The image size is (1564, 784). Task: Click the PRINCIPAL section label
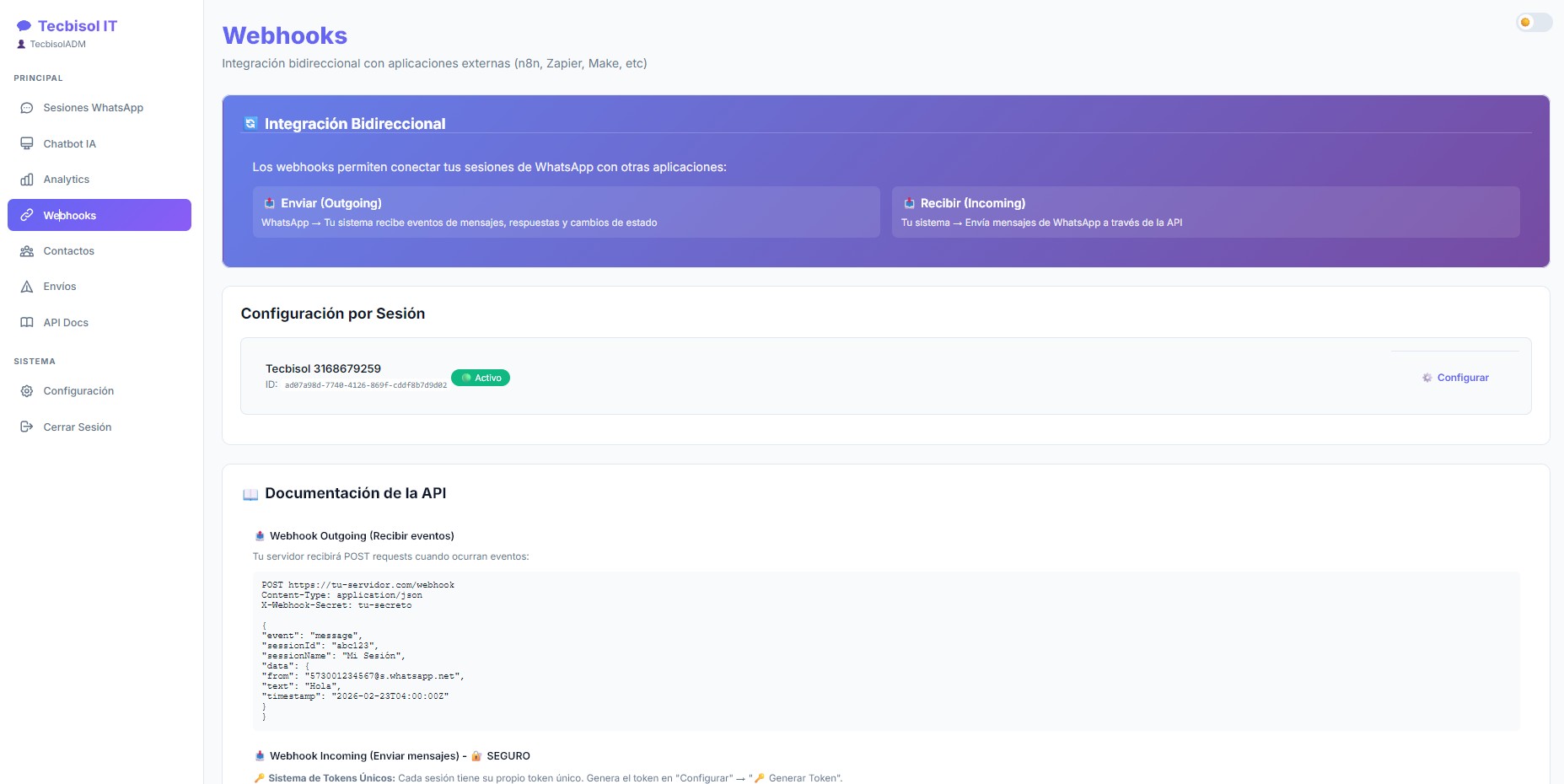tap(38, 78)
